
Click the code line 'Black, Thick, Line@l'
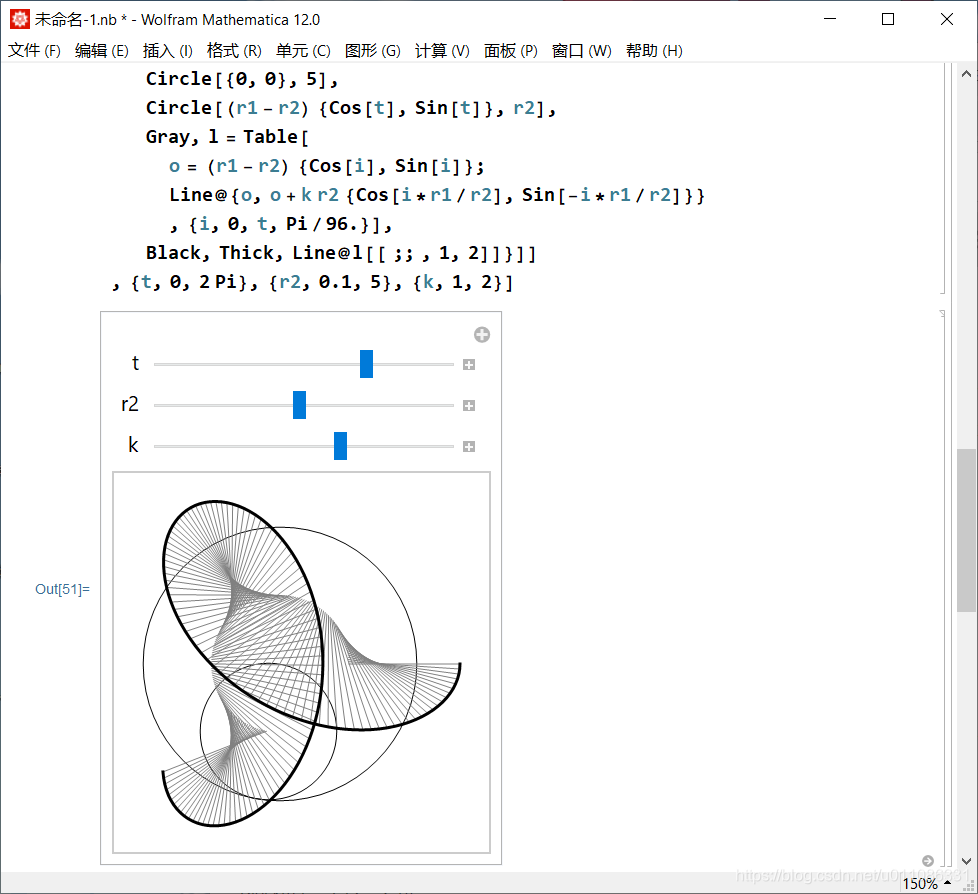(x=341, y=253)
